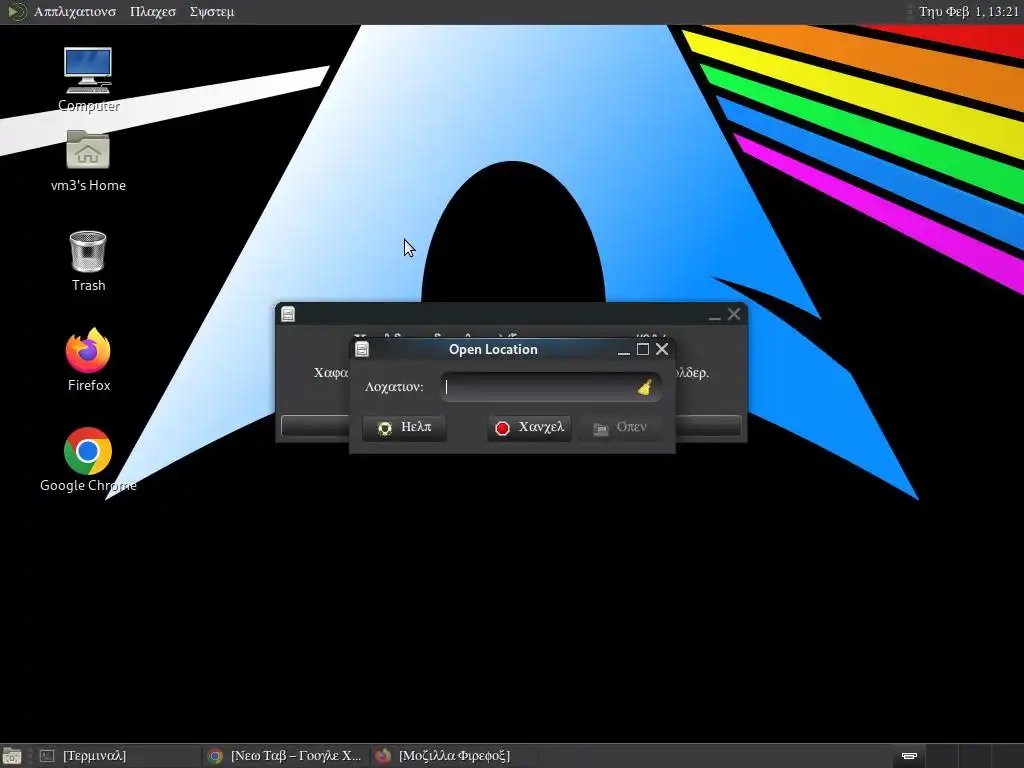
Task: Open the Σψστεμ menu
Action: [x=212, y=12]
